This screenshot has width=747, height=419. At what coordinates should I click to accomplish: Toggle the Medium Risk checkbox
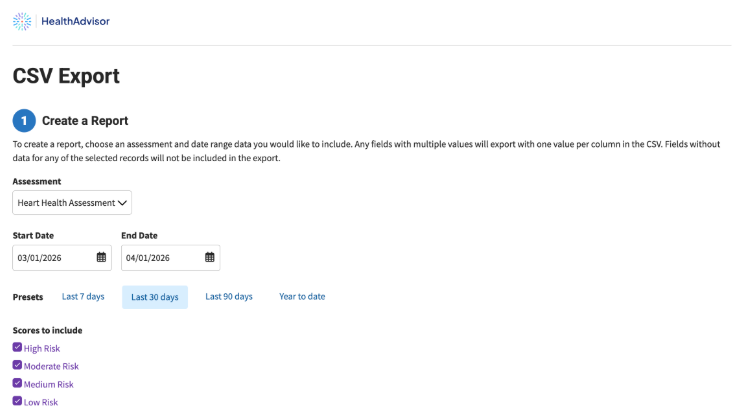pos(17,383)
